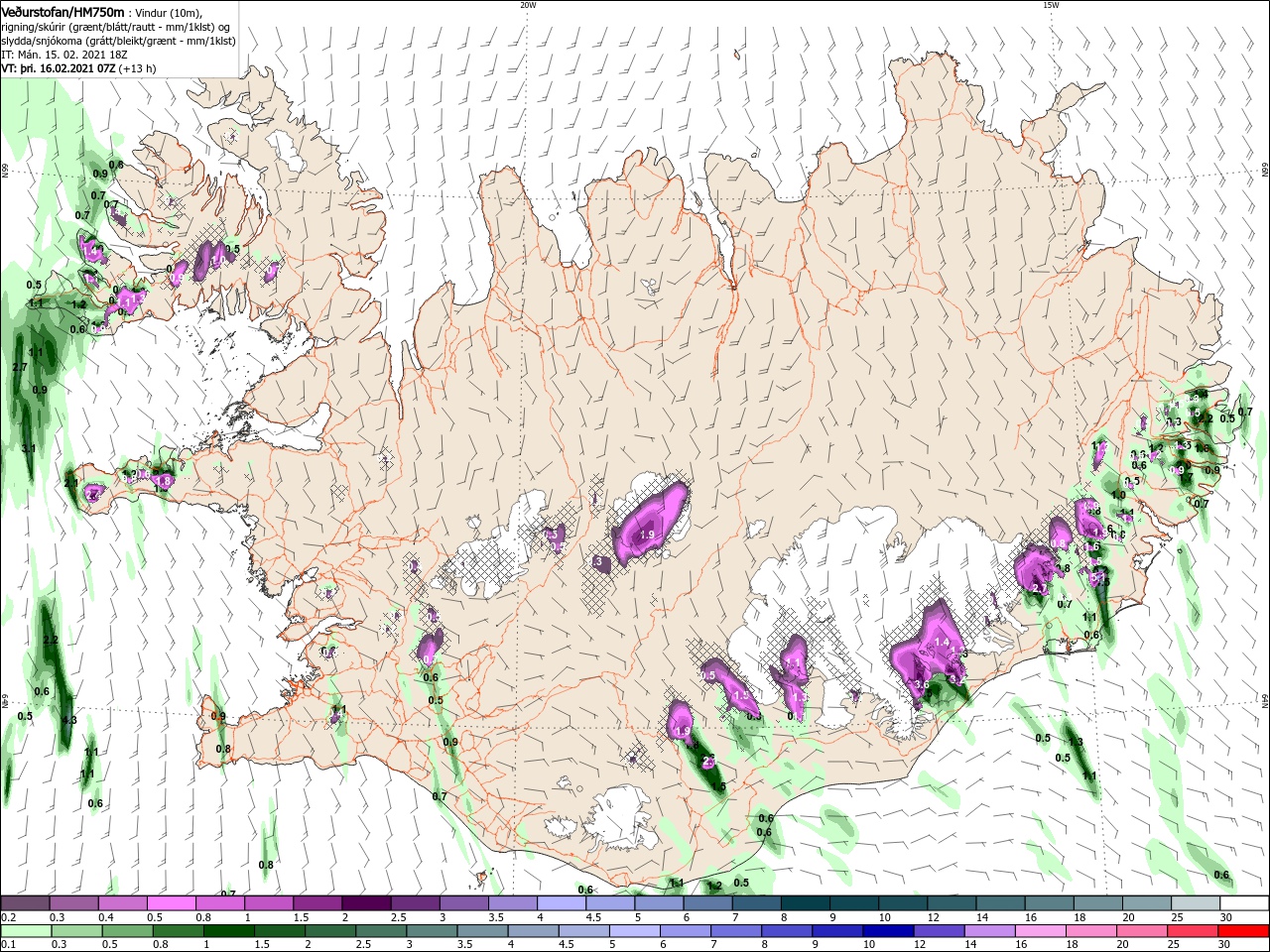1270x952 pixels.
Task: Pick the top legend swatch between 0.2 and 0.3
Action: [26, 903]
